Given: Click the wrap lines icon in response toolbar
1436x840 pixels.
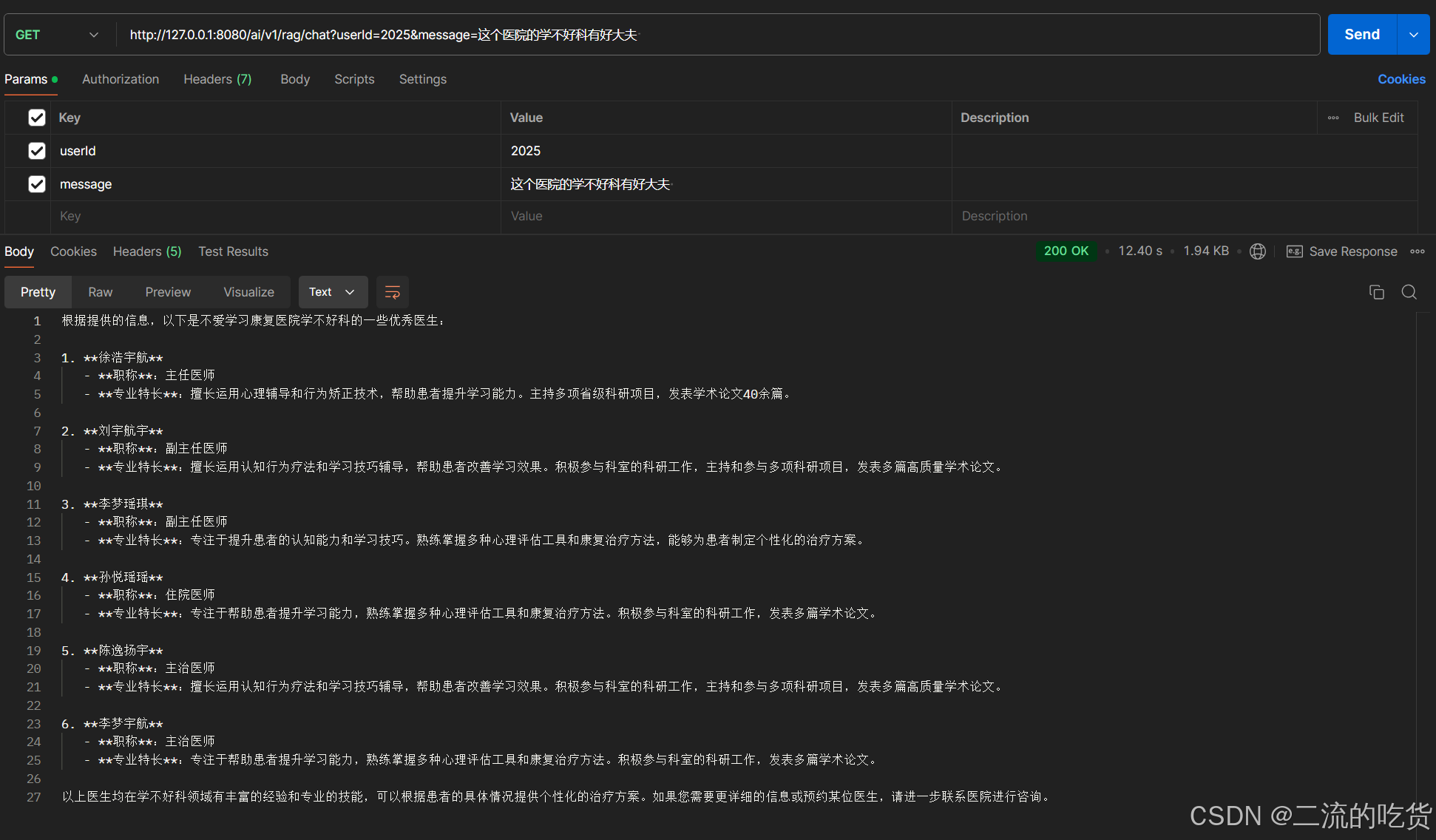Looking at the screenshot, I should tap(393, 292).
